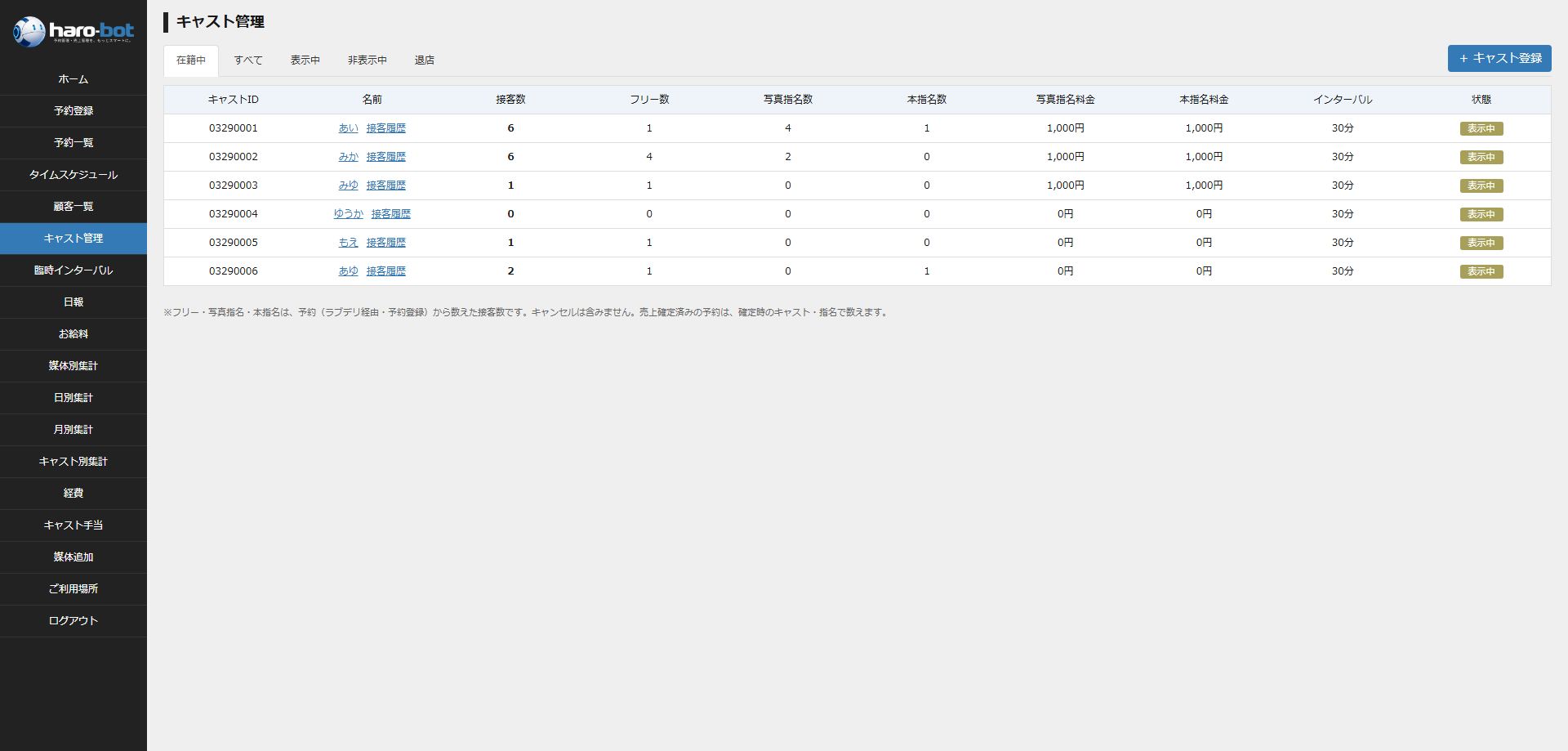
Task: Open 経費 in the sidebar
Action: click(x=73, y=494)
